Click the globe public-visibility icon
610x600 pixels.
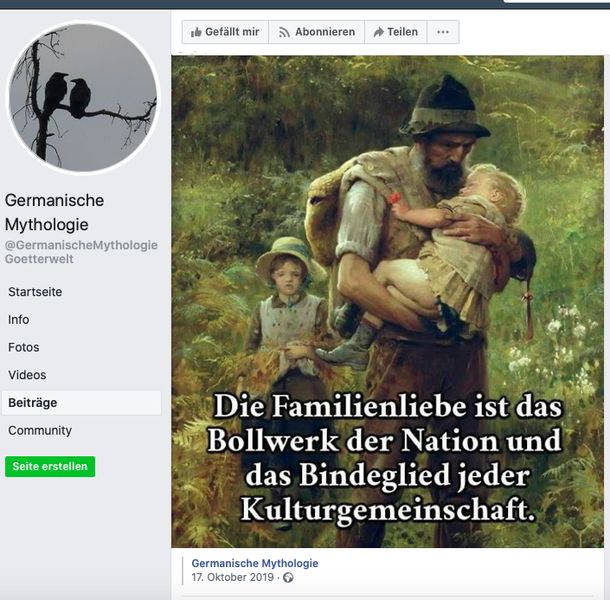pos(288,577)
